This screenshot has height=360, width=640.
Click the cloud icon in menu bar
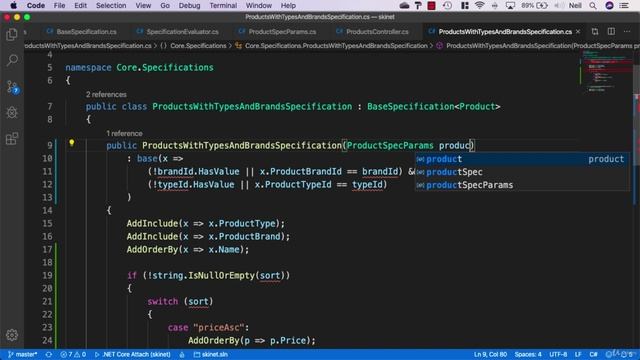(x=404, y=6)
